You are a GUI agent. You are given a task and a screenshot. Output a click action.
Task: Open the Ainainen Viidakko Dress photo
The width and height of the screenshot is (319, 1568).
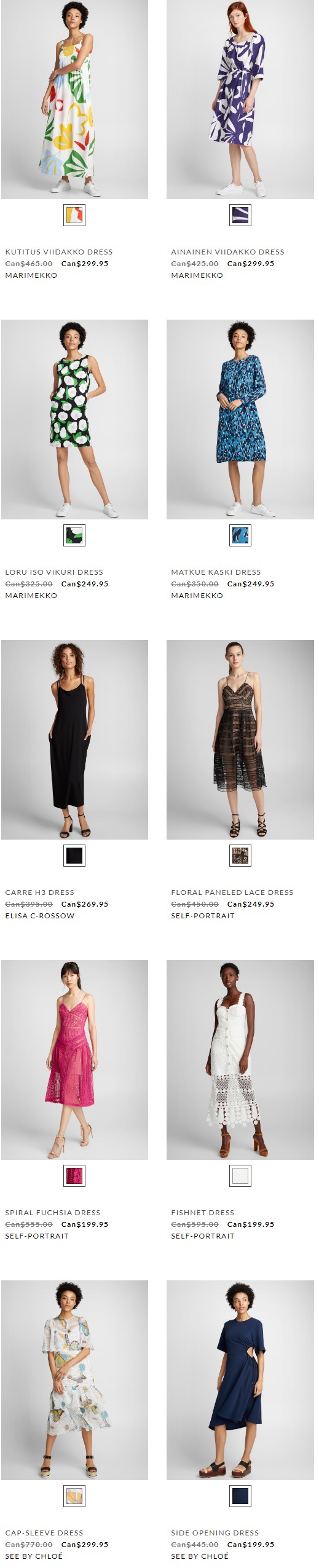(240, 99)
